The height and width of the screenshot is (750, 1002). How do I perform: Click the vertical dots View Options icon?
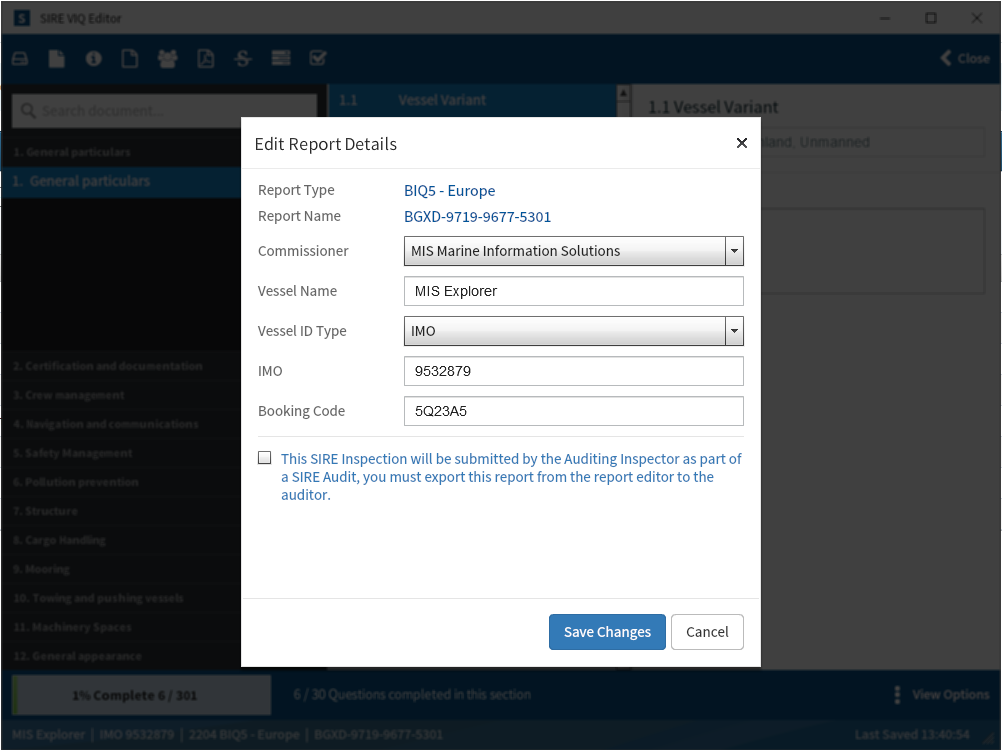(x=897, y=694)
